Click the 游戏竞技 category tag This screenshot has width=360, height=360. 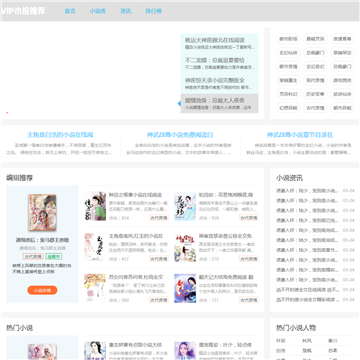click(x=342, y=80)
